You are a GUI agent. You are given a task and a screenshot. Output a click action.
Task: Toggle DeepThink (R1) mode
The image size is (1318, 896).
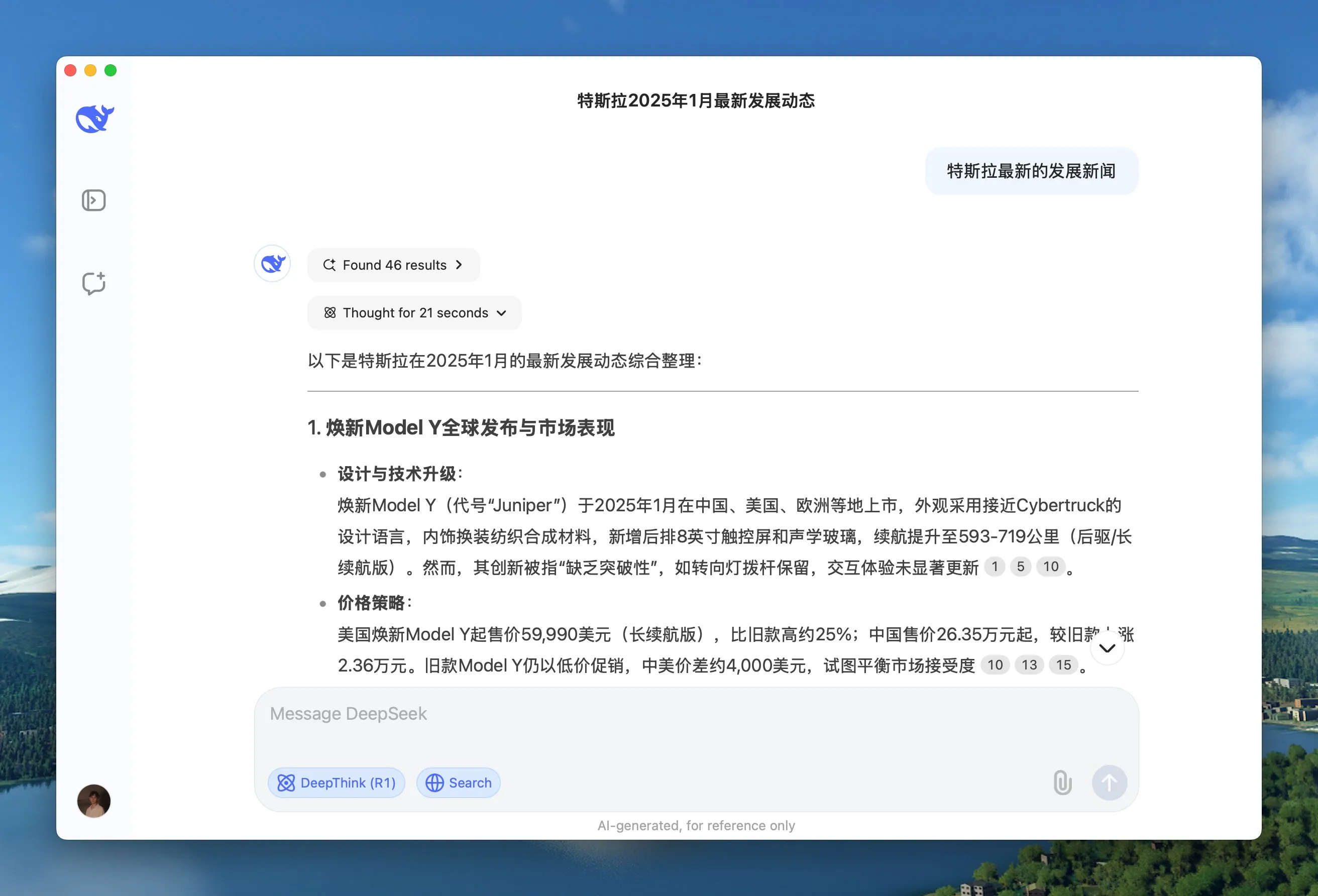pyautogui.click(x=337, y=782)
